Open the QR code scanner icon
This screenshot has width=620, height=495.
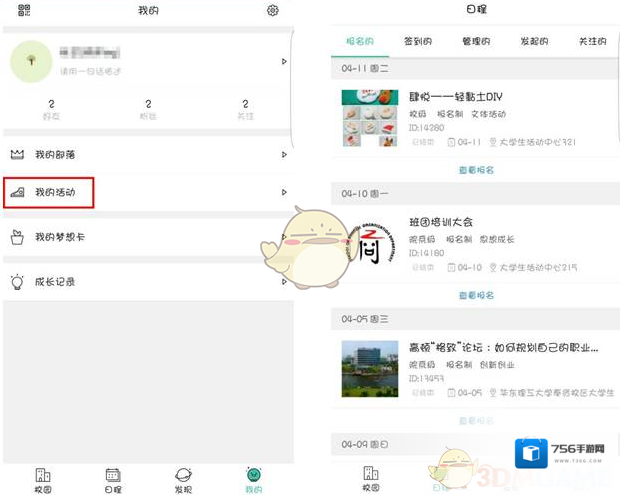[24, 10]
